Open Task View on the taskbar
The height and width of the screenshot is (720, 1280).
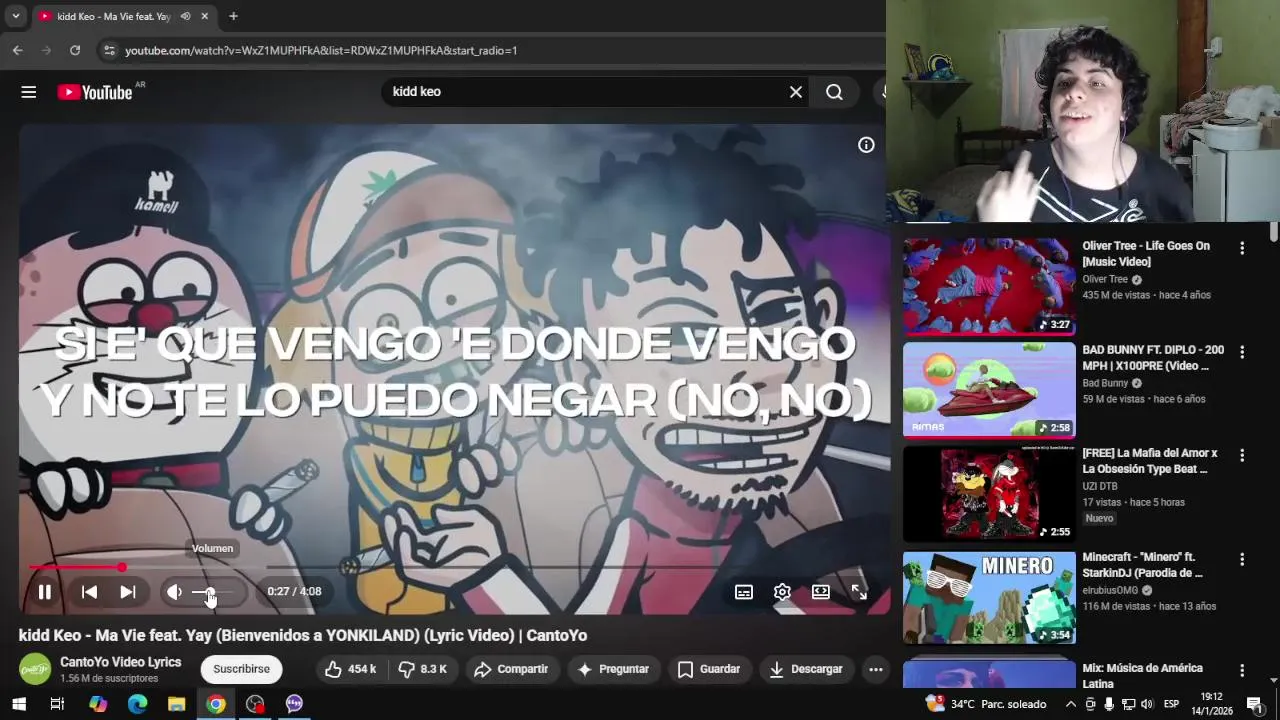(57, 704)
